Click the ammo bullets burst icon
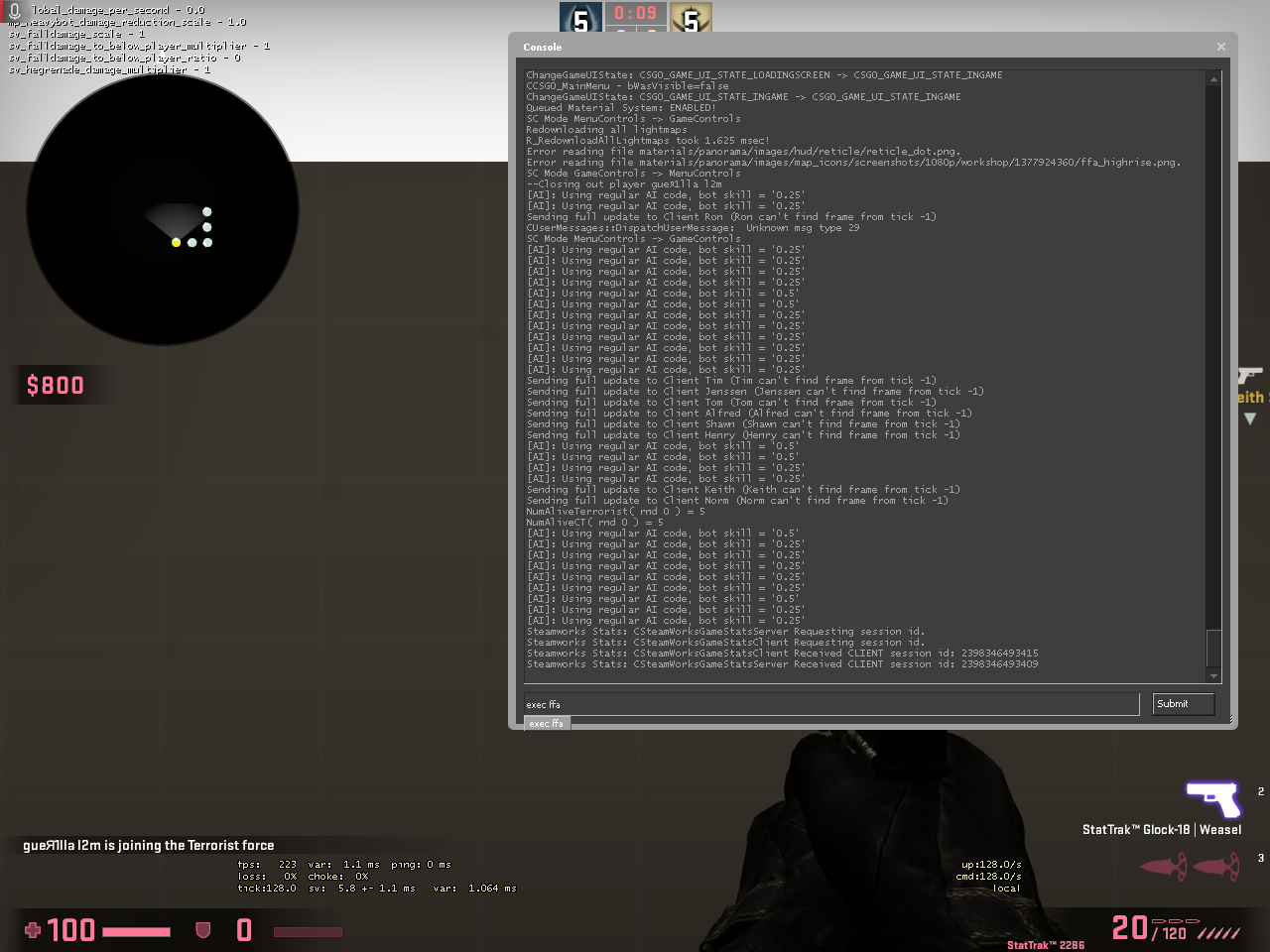 [x=1219, y=933]
